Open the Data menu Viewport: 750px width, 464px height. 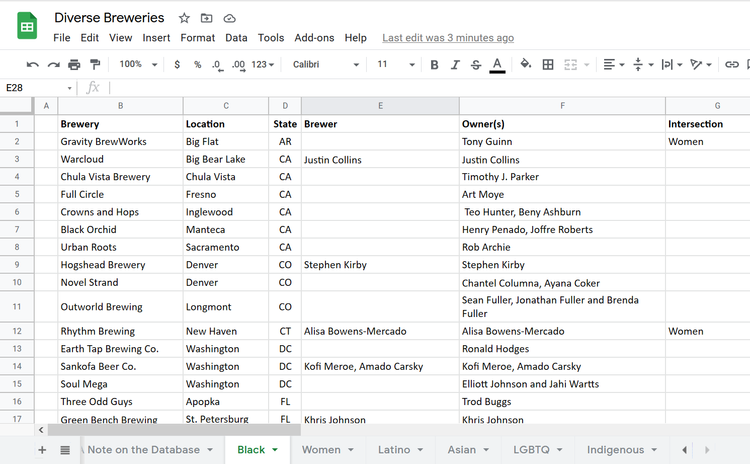click(x=236, y=38)
